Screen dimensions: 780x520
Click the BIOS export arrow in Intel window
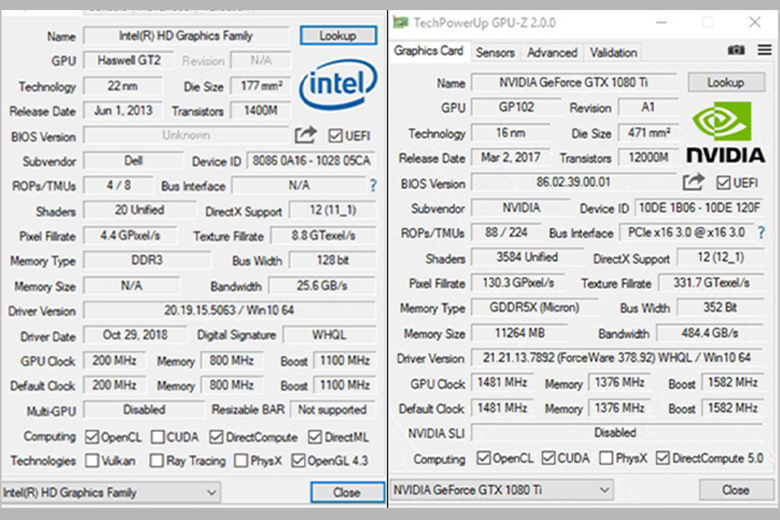pos(305,135)
